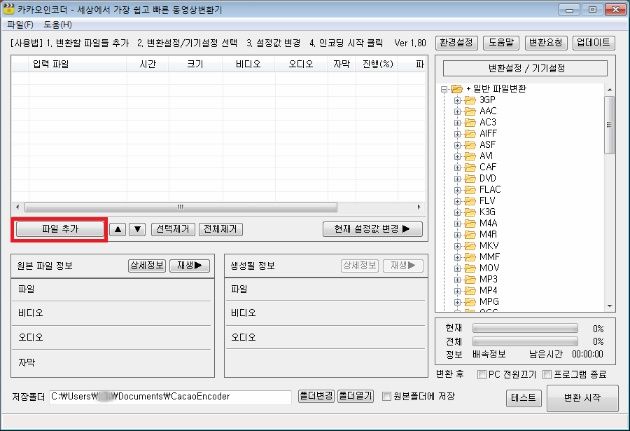Click the 업데이트 button
This screenshot has width=630, height=431.
pyautogui.click(x=593, y=43)
